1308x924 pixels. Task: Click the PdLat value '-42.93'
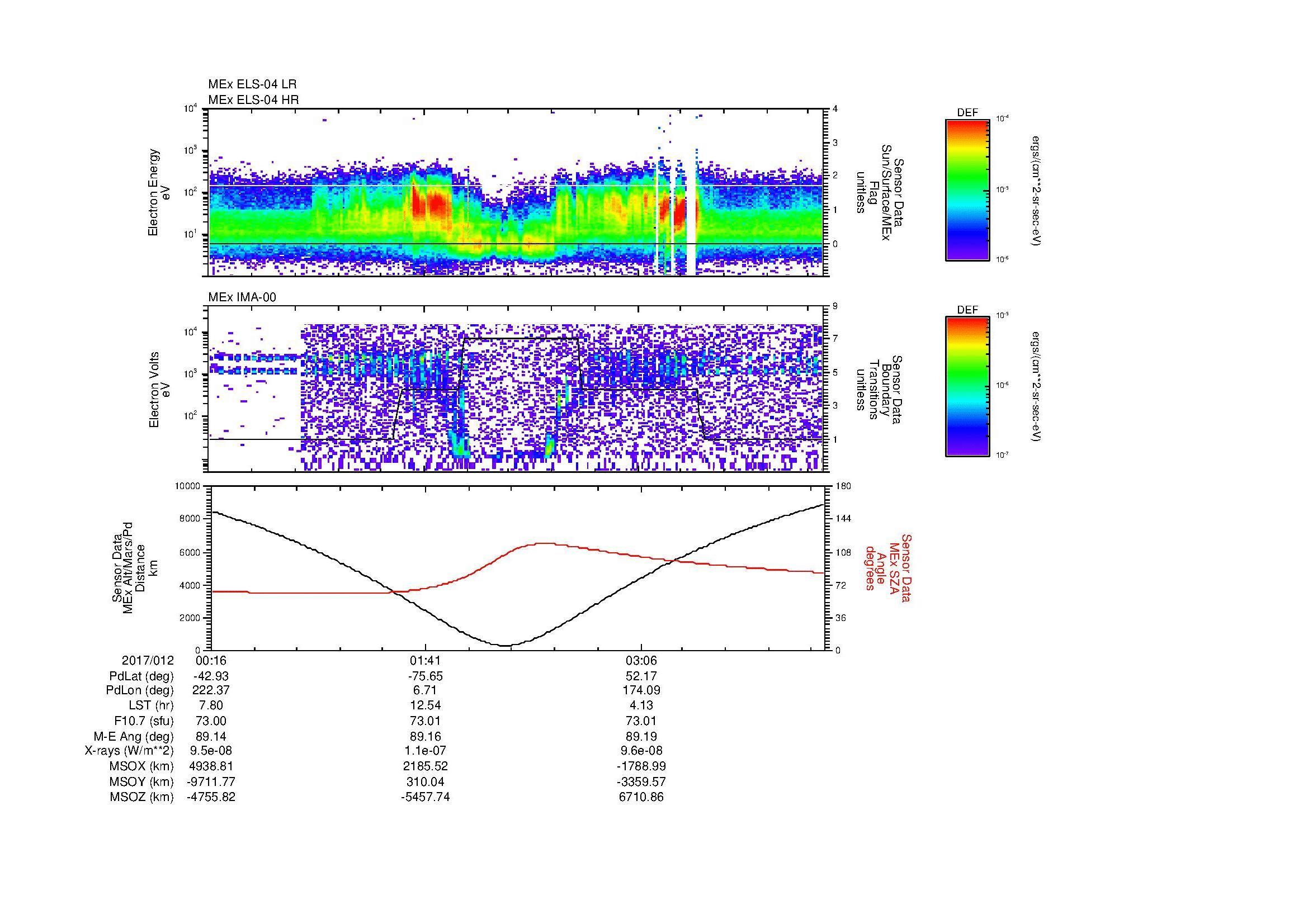tap(211, 676)
